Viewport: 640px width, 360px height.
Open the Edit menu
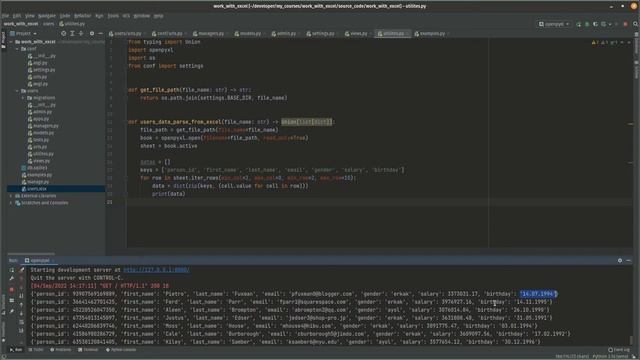tap(17, 16)
